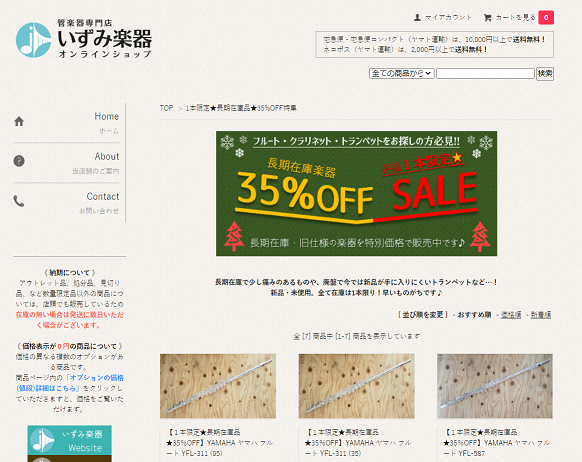Open the Contact menu item
The width and height of the screenshot is (582, 462).
point(103,196)
